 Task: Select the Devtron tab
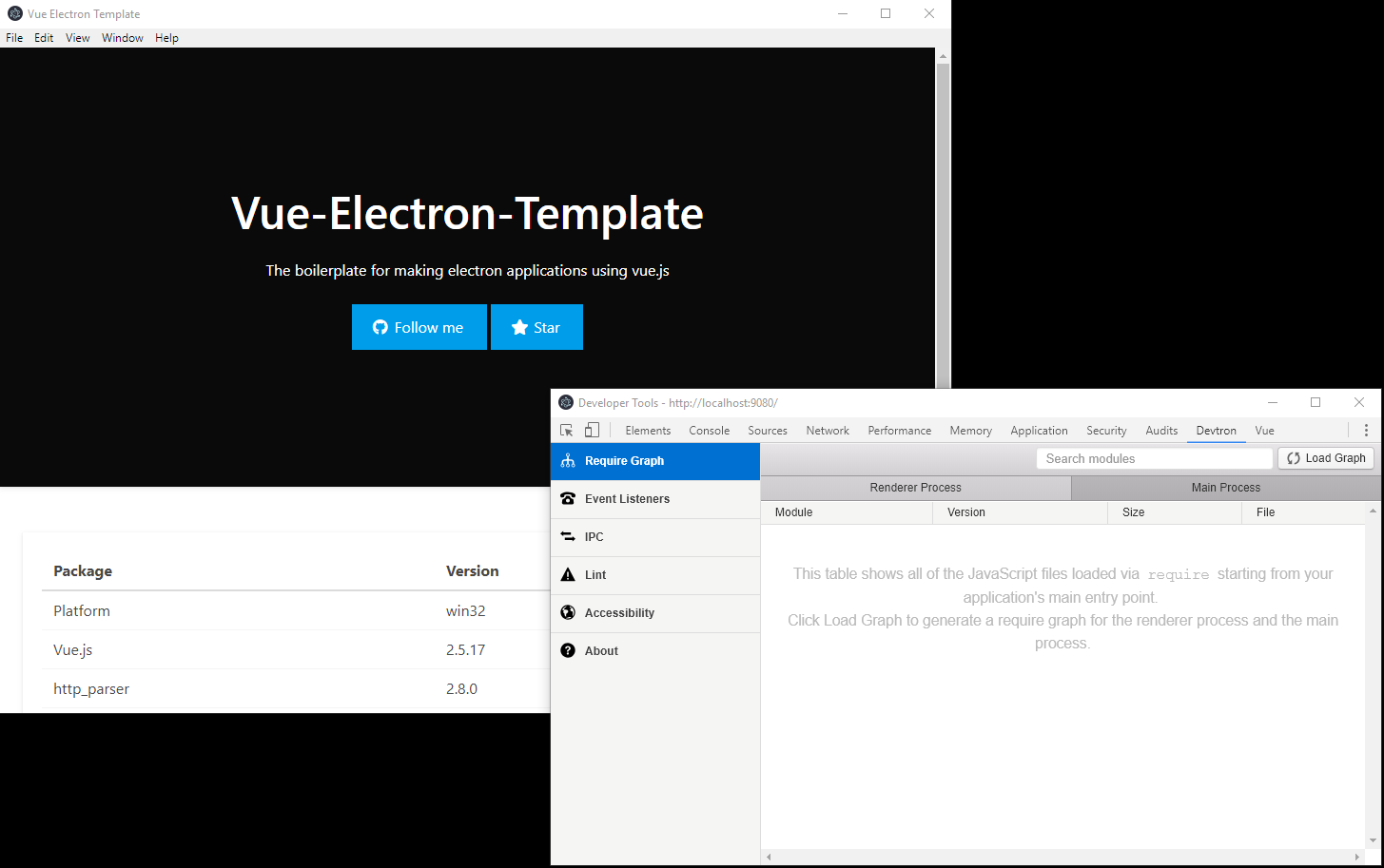click(1216, 431)
